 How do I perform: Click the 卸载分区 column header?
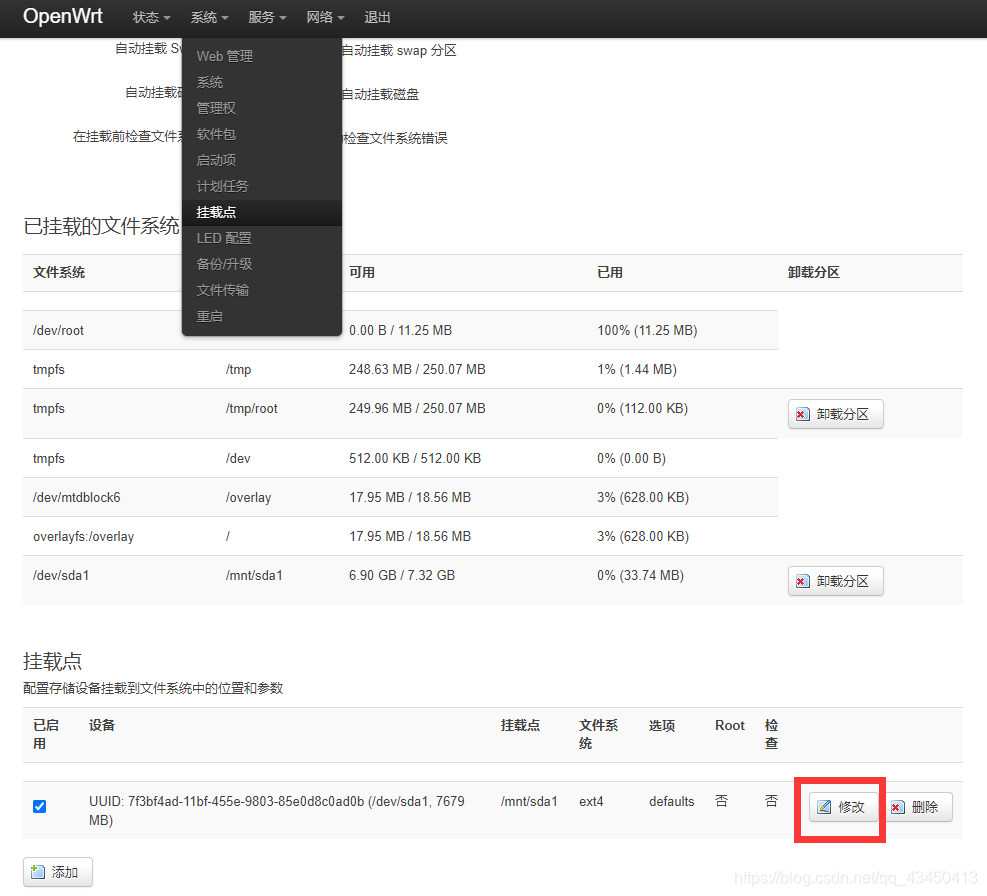coord(813,273)
